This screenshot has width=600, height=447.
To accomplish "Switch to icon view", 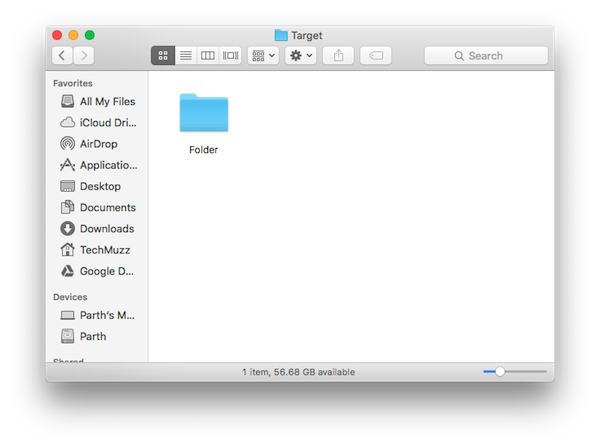I will point(163,56).
